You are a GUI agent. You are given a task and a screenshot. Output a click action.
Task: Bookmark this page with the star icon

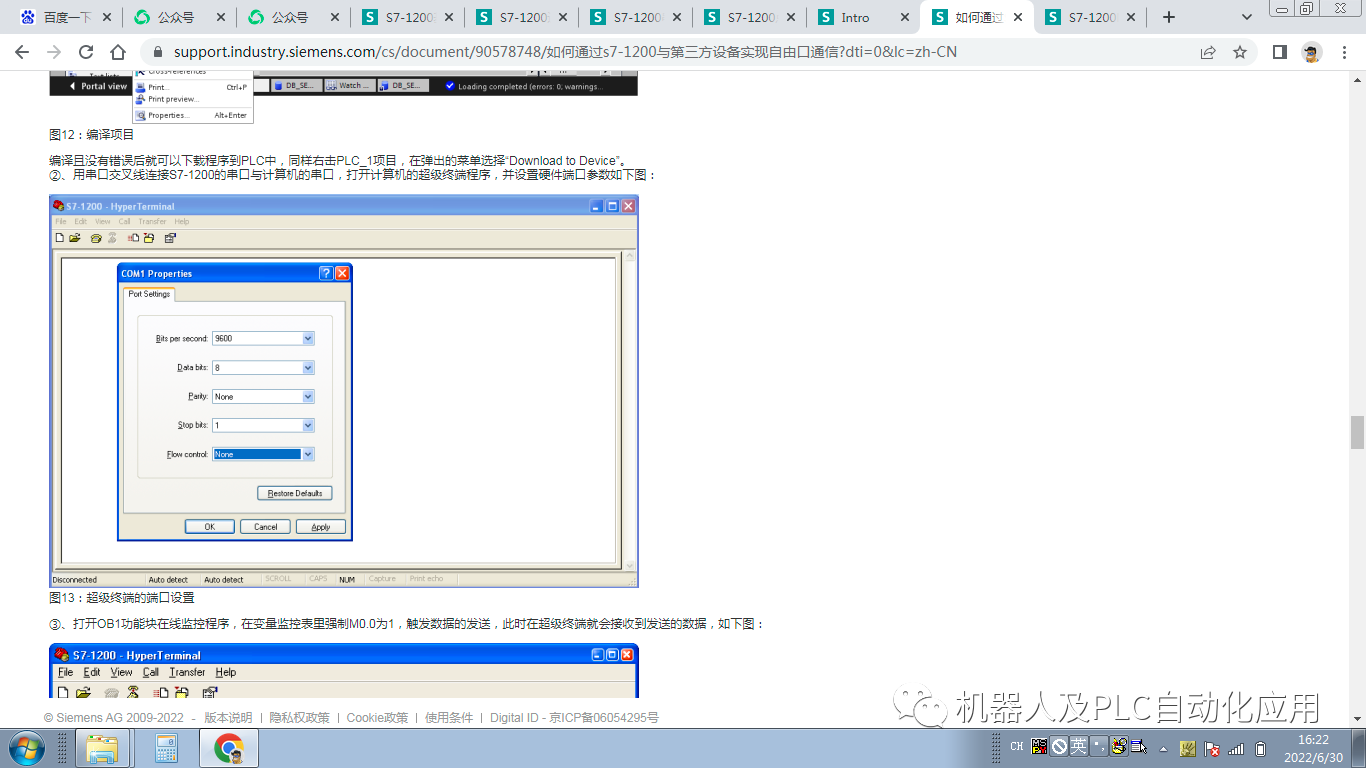tap(1240, 52)
